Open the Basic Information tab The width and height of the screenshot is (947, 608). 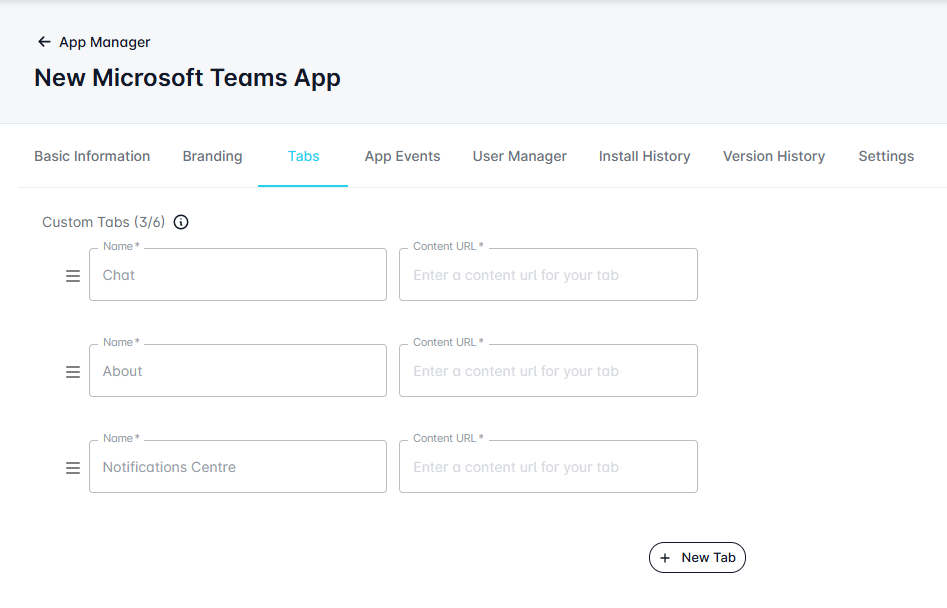click(92, 156)
